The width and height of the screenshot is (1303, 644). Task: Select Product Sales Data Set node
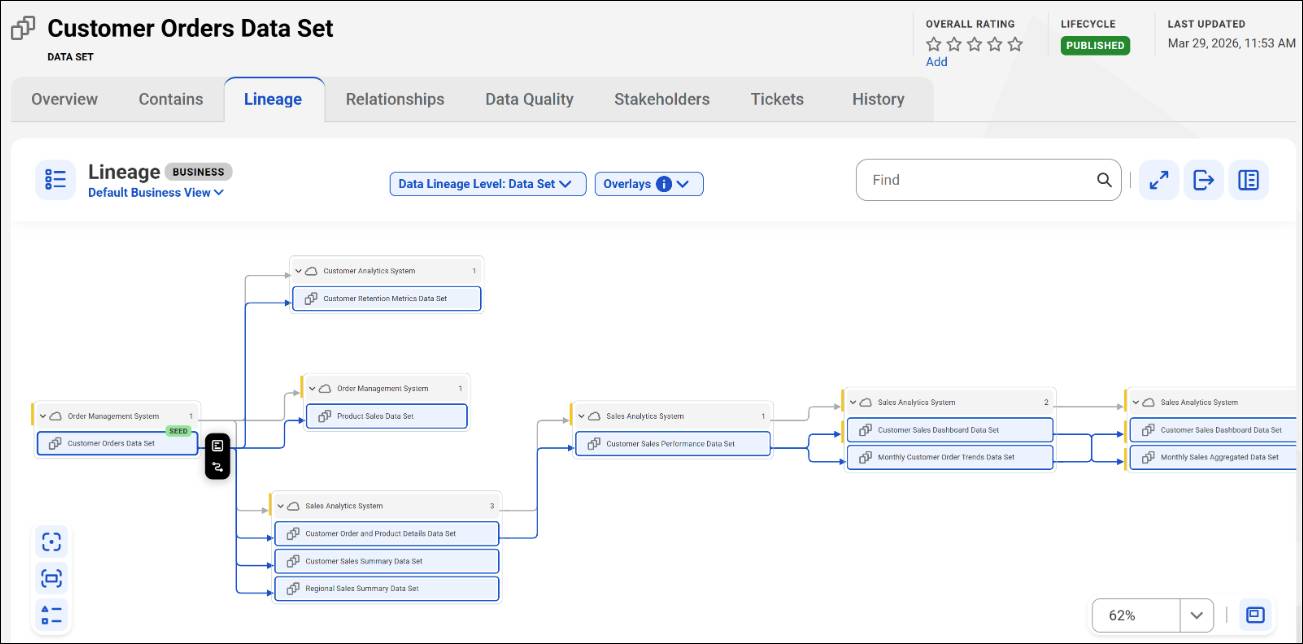click(387, 416)
